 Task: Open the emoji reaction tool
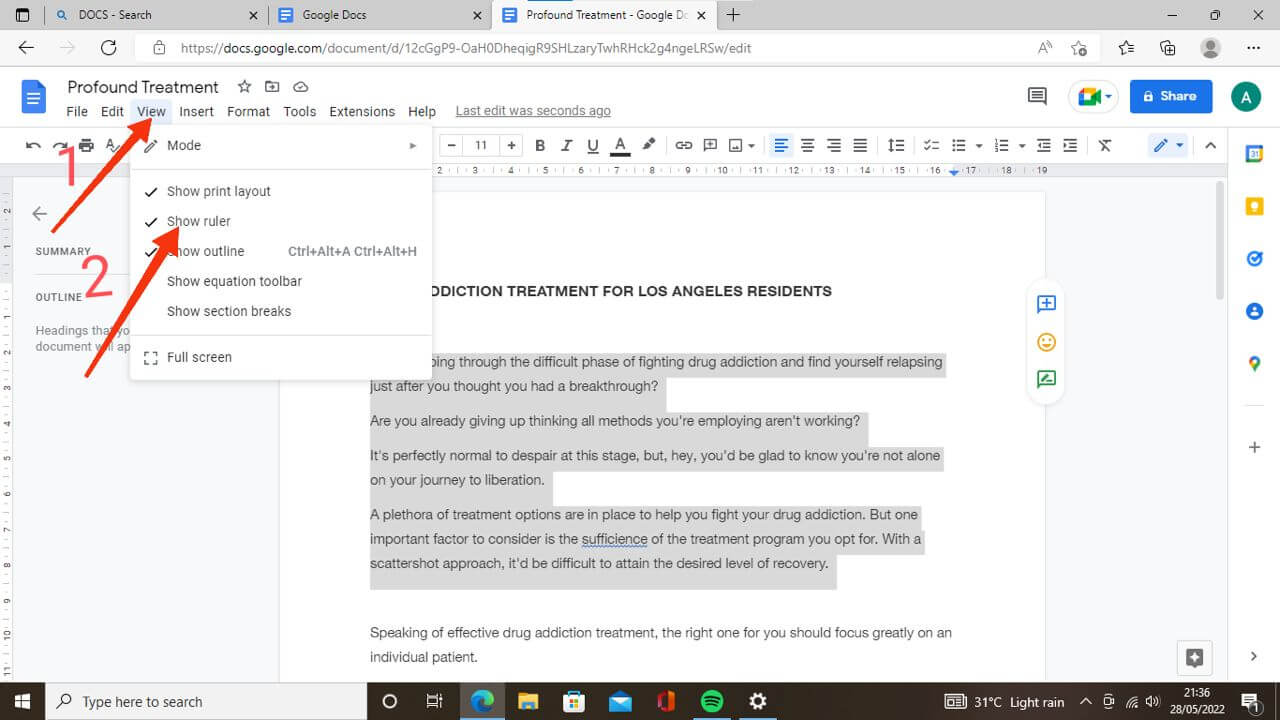1045,341
